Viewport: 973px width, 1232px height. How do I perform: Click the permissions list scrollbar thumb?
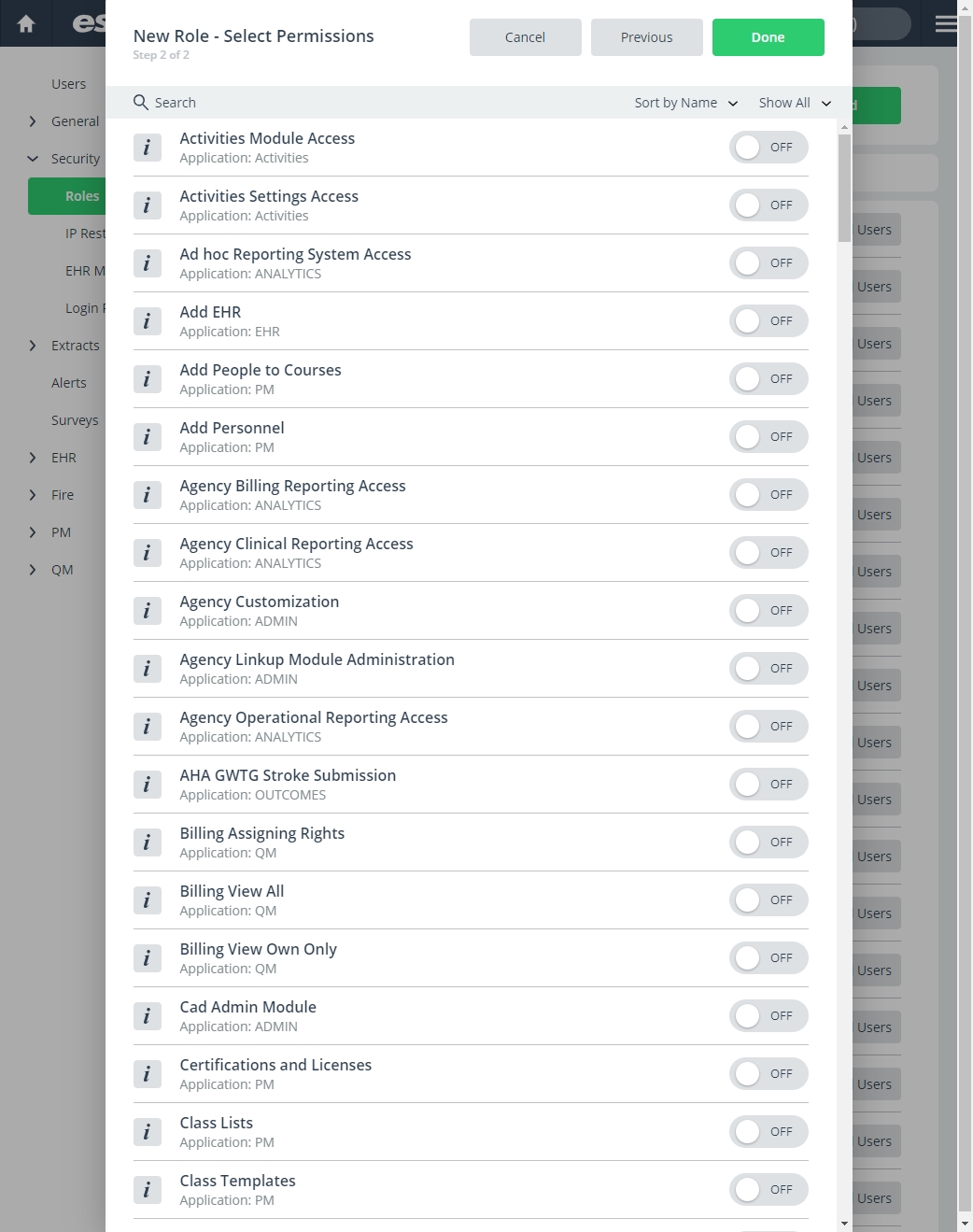coord(844,188)
